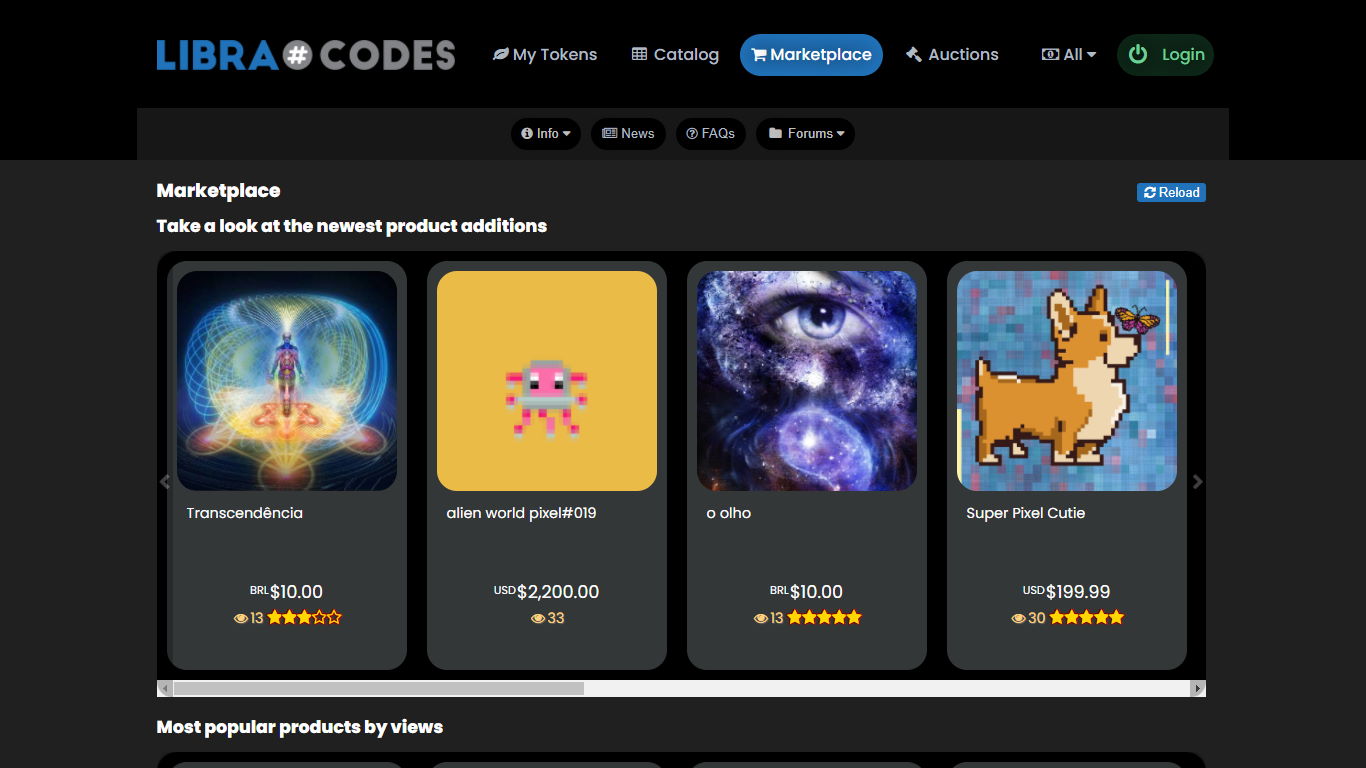Click the star rating under o olho
The height and width of the screenshot is (768, 1366).
coord(824,618)
